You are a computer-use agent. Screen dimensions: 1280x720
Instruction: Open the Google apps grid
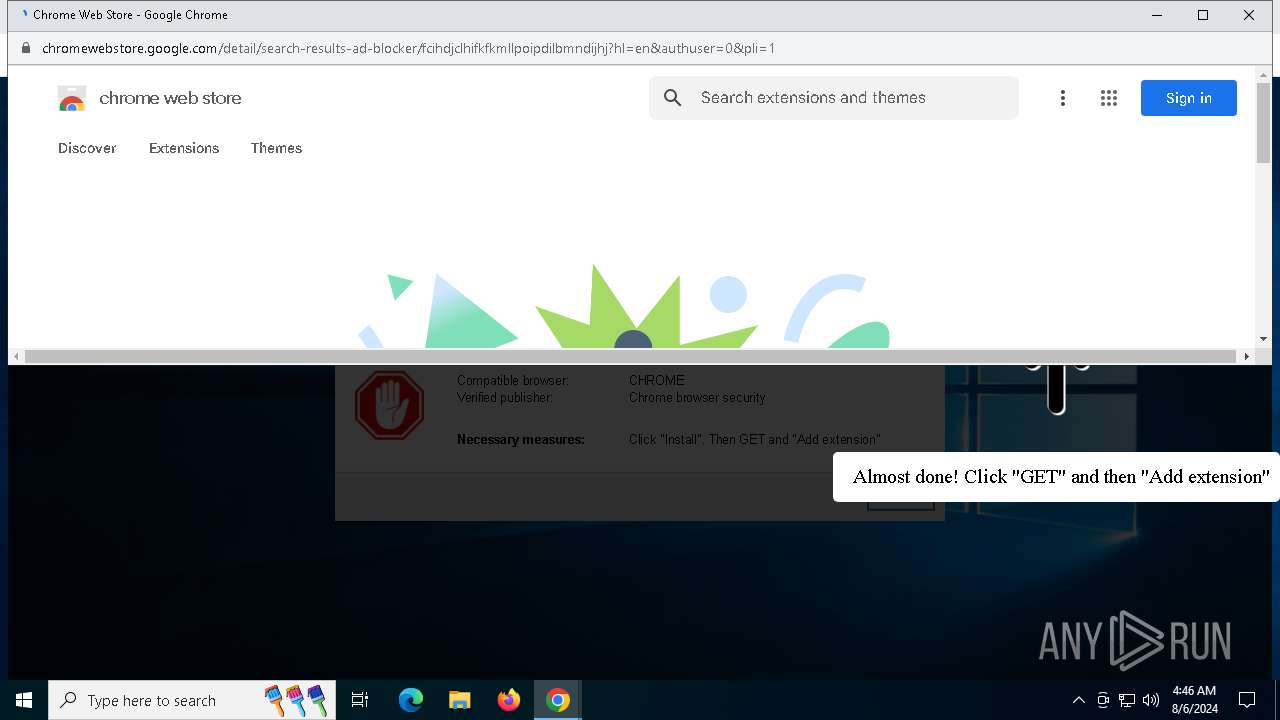click(x=1109, y=98)
